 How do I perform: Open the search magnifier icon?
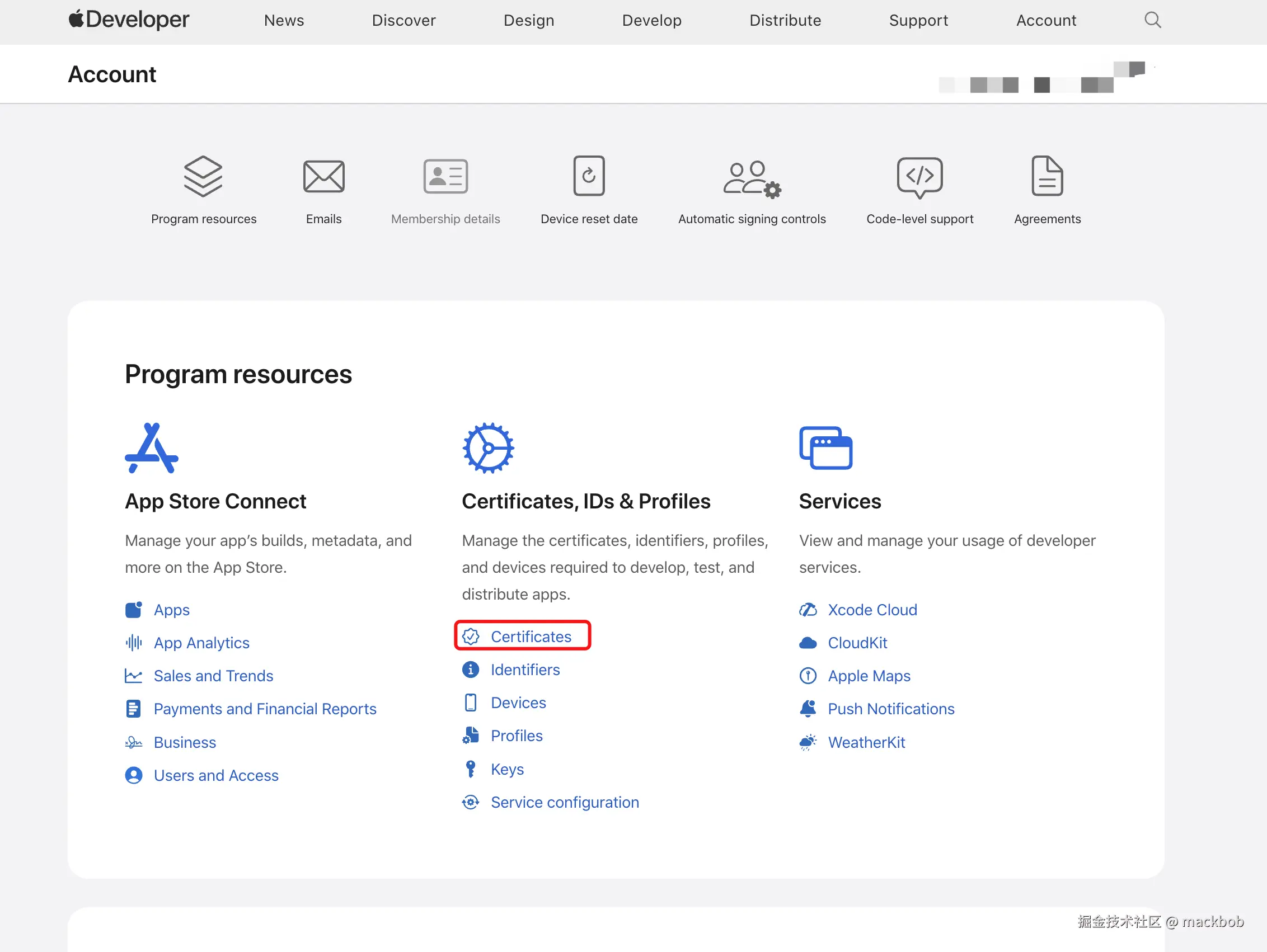click(x=1152, y=20)
